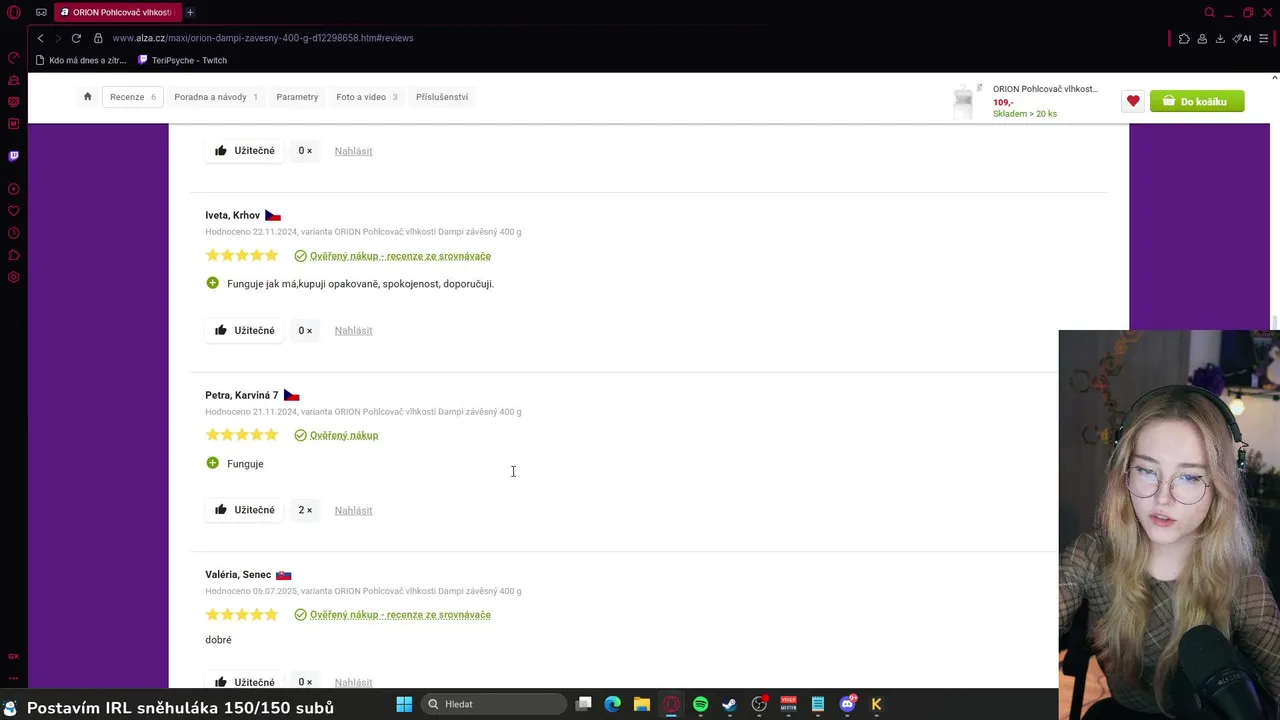
Task: Click reviewer name 'Valéria, Senec'
Action: coord(238,575)
